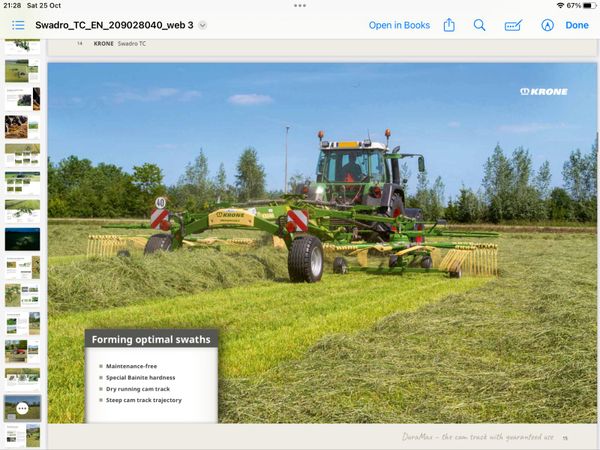
Task: Tap Done to close the document
Action: (x=577, y=25)
